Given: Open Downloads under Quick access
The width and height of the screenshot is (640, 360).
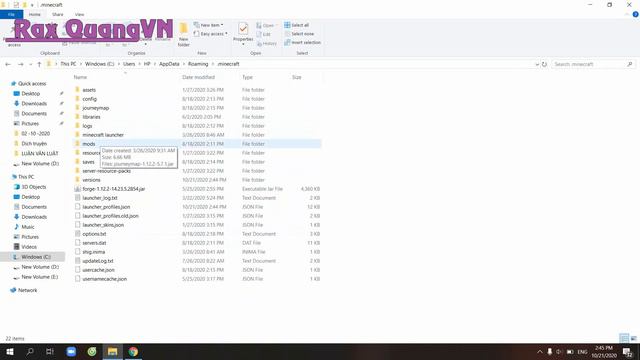Looking at the screenshot, I should [x=34, y=103].
